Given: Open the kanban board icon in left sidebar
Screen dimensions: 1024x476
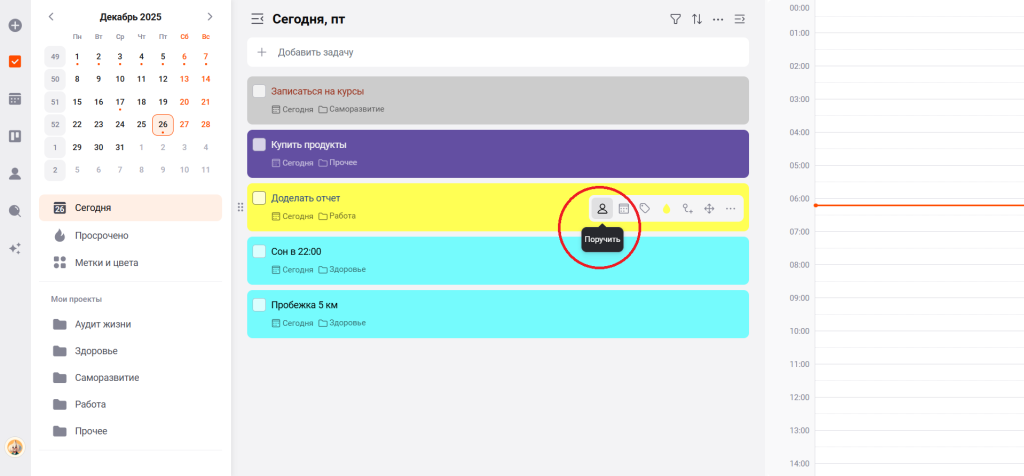Looking at the screenshot, I should click(x=15, y=136).
